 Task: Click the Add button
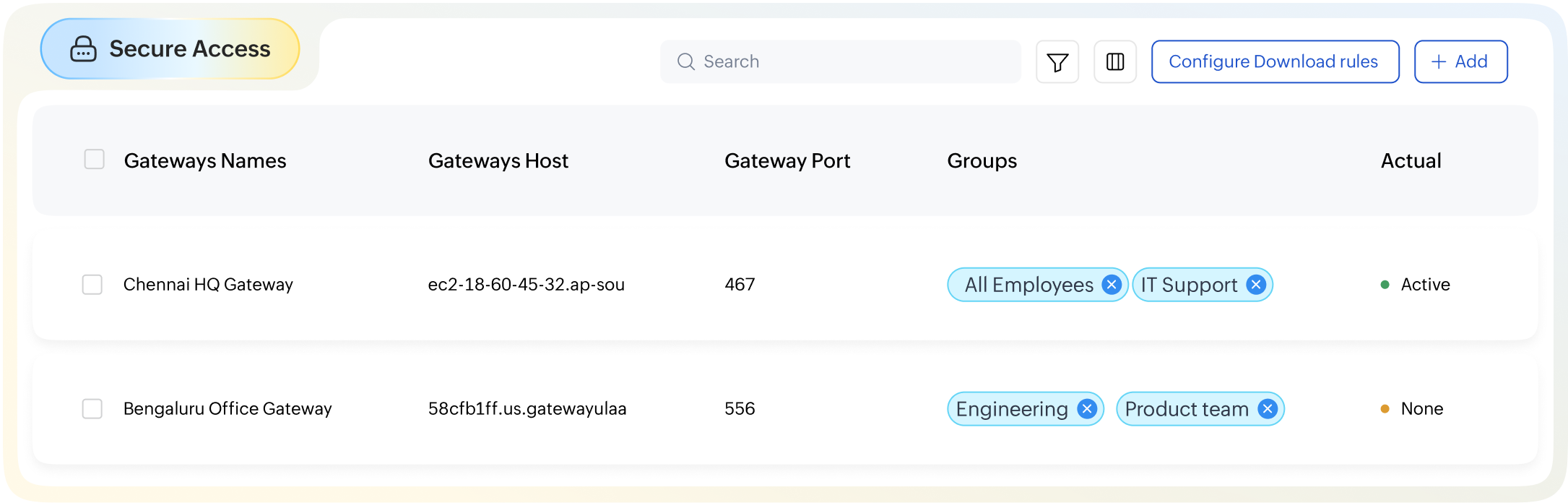tap(1460, 62)
